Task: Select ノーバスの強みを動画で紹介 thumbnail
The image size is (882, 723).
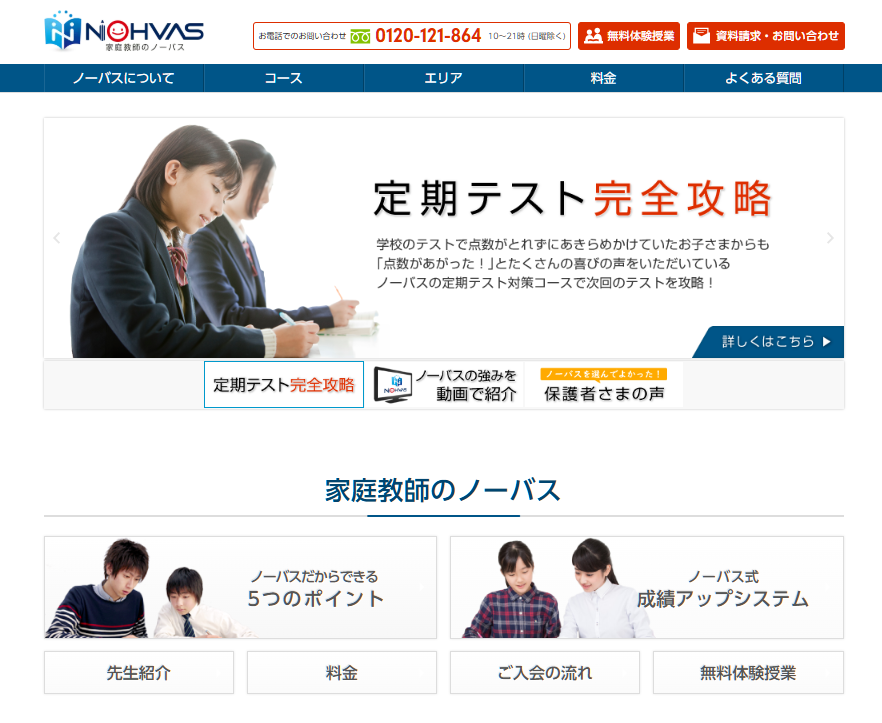Action: pos(444,385)
